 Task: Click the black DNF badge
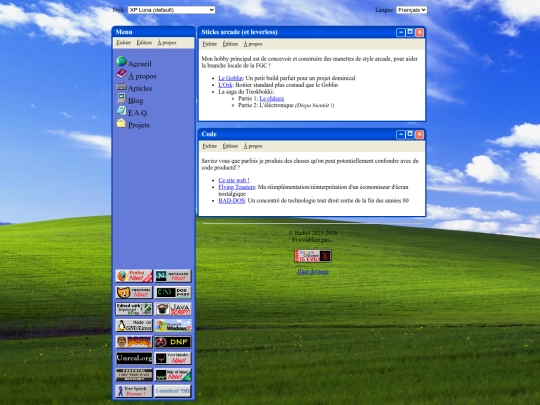pos(173,342)
